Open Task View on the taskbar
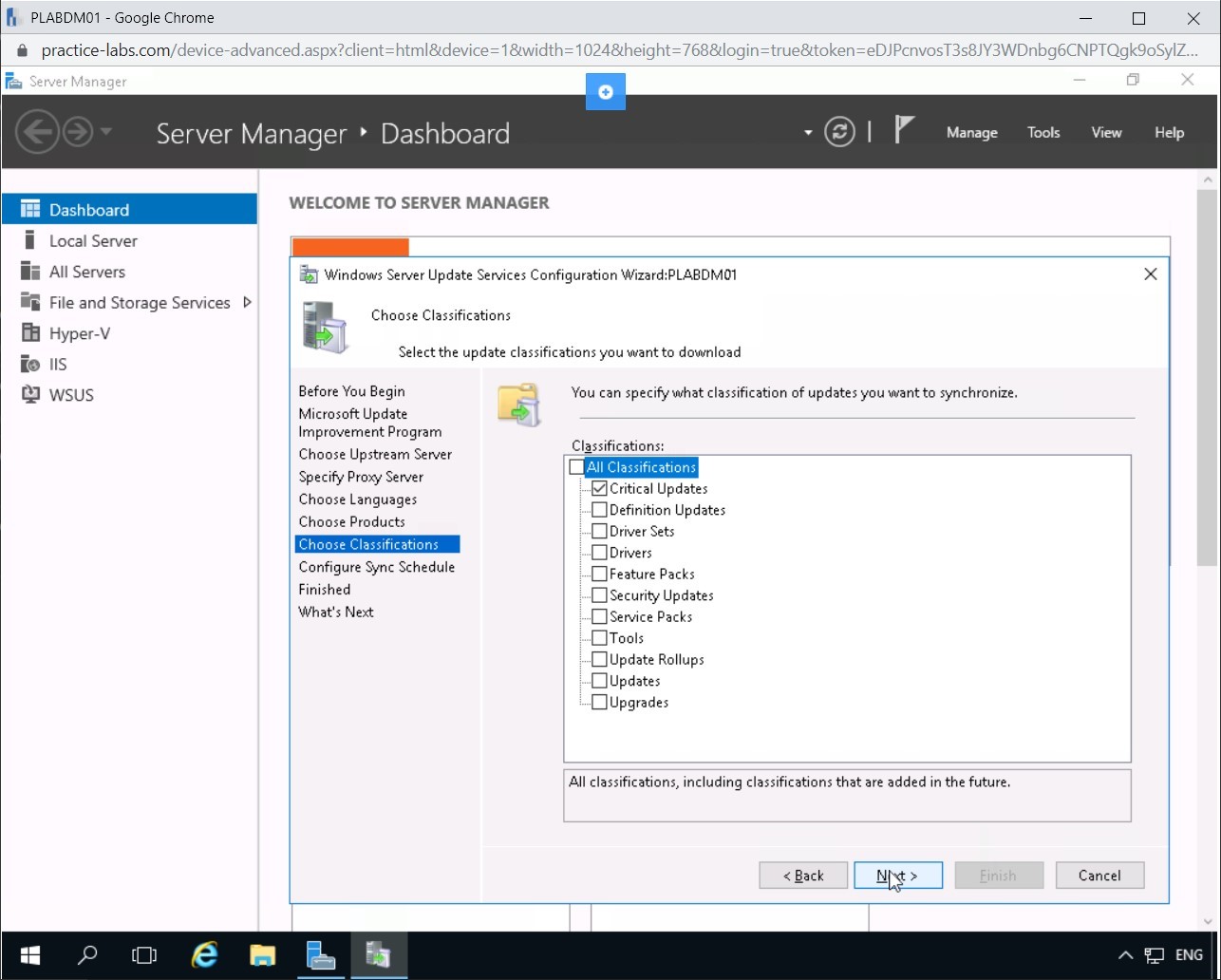1221x980 pixels. [x=144, y=954]
